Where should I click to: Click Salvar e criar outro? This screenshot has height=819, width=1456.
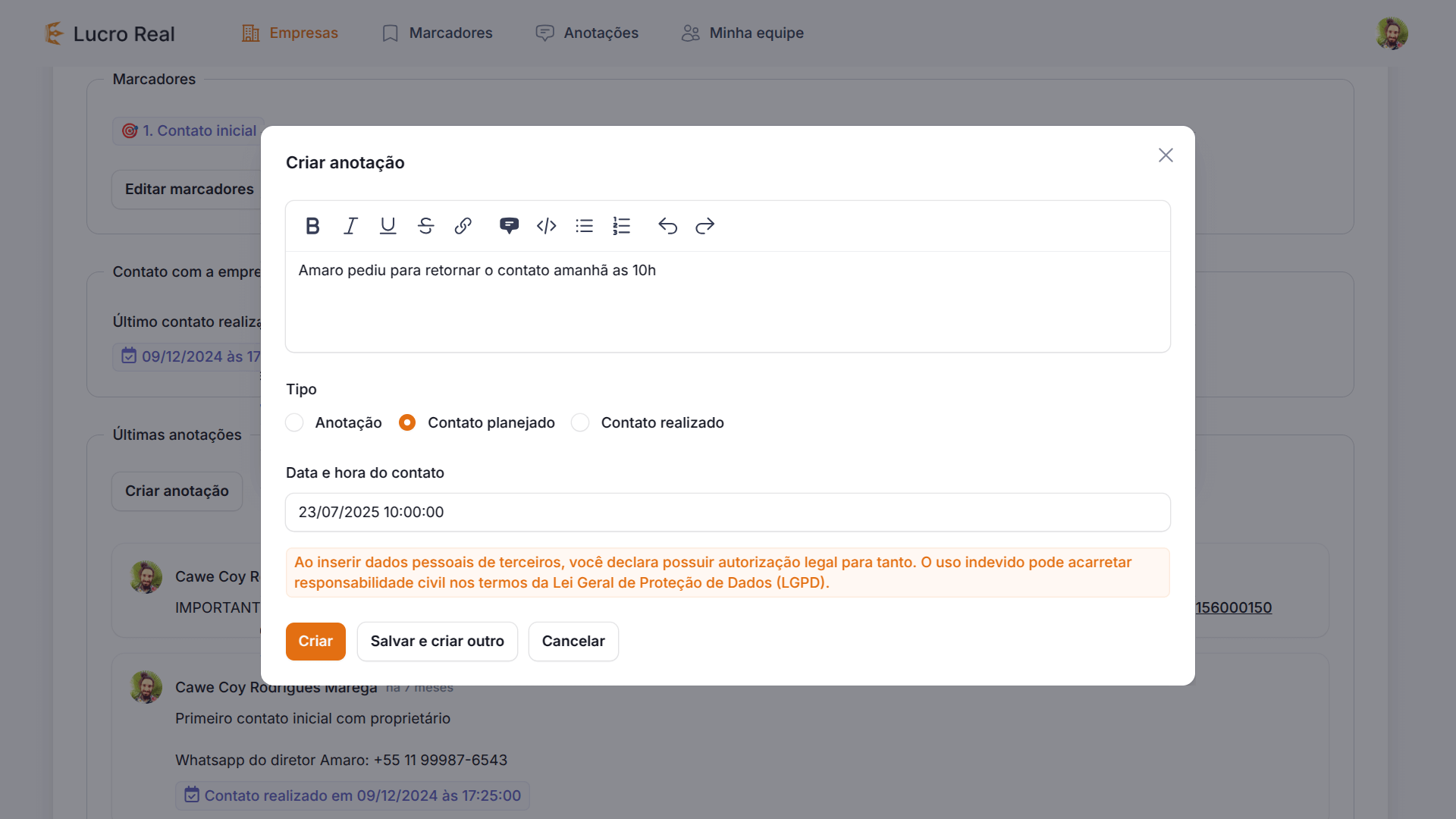pyautogui.click(x=437, y=642)
